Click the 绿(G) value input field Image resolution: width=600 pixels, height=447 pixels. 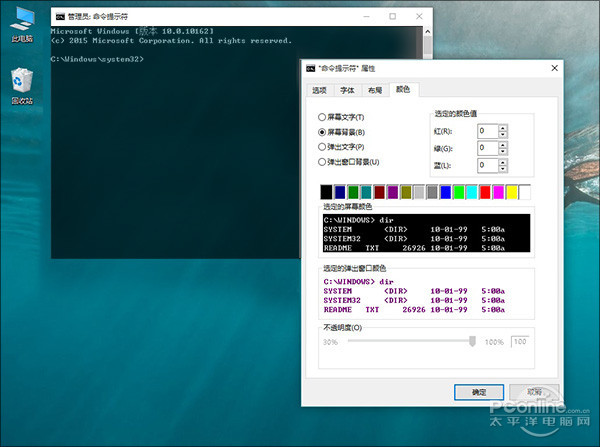tap(488, 148)
